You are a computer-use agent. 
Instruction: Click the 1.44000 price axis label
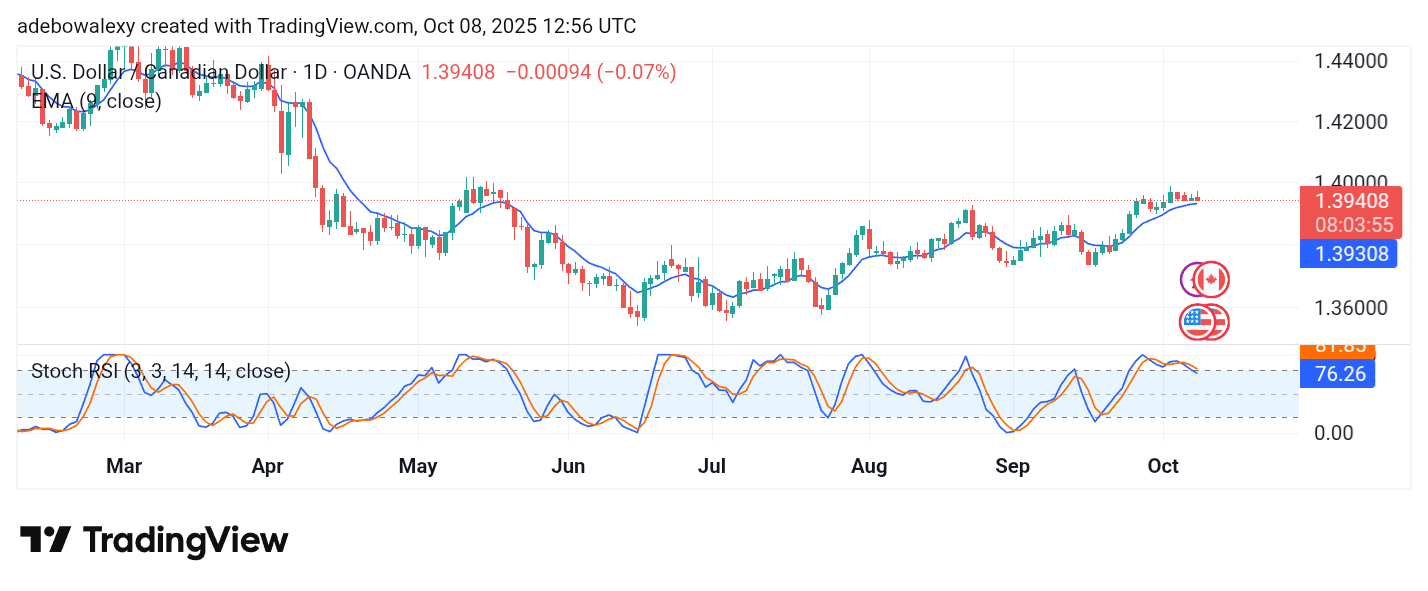click(x=1350, y=61)
